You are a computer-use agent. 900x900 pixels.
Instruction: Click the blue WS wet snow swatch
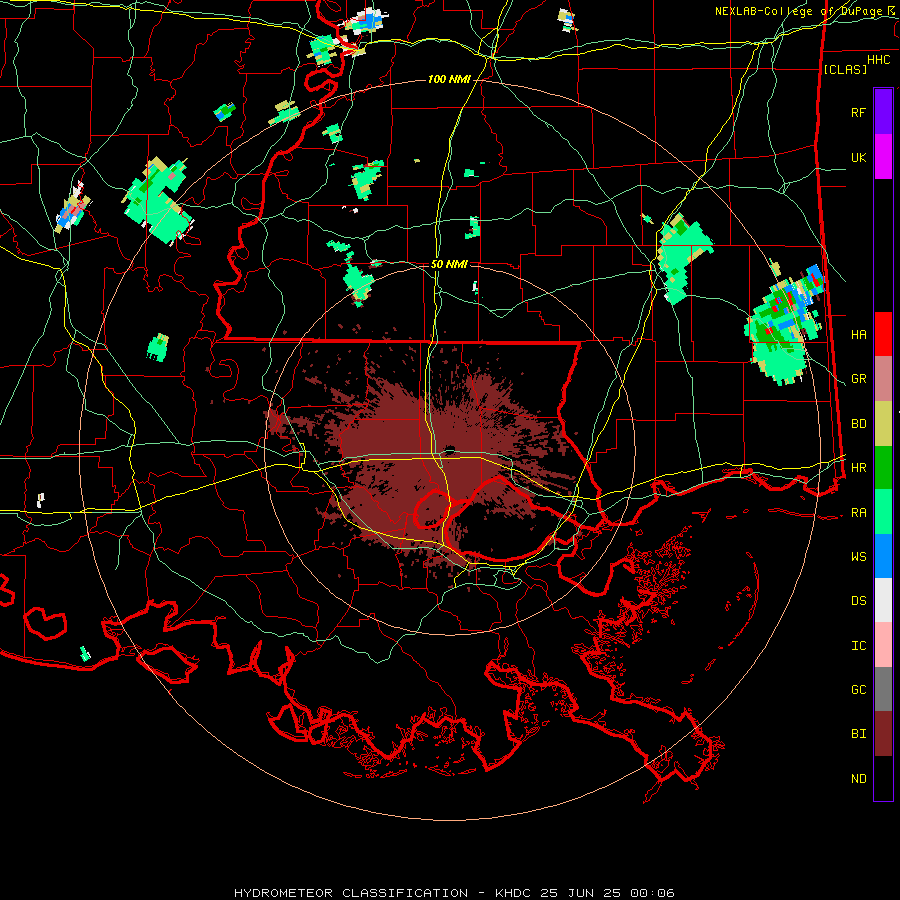tap(883, 556)
